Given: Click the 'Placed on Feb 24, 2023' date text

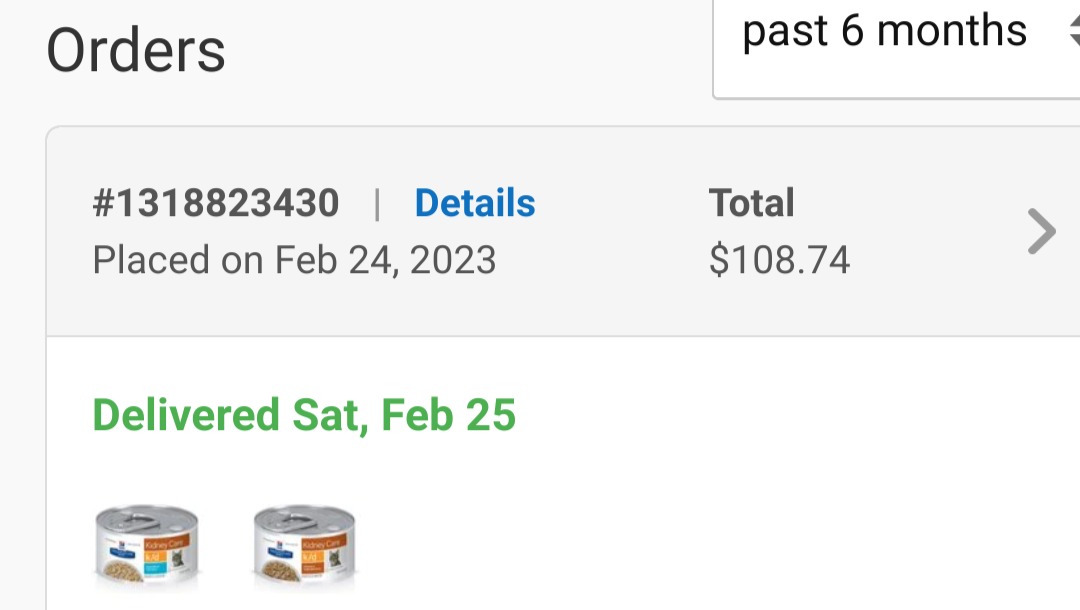Looking at the screenshot, I should pos(294,260).
